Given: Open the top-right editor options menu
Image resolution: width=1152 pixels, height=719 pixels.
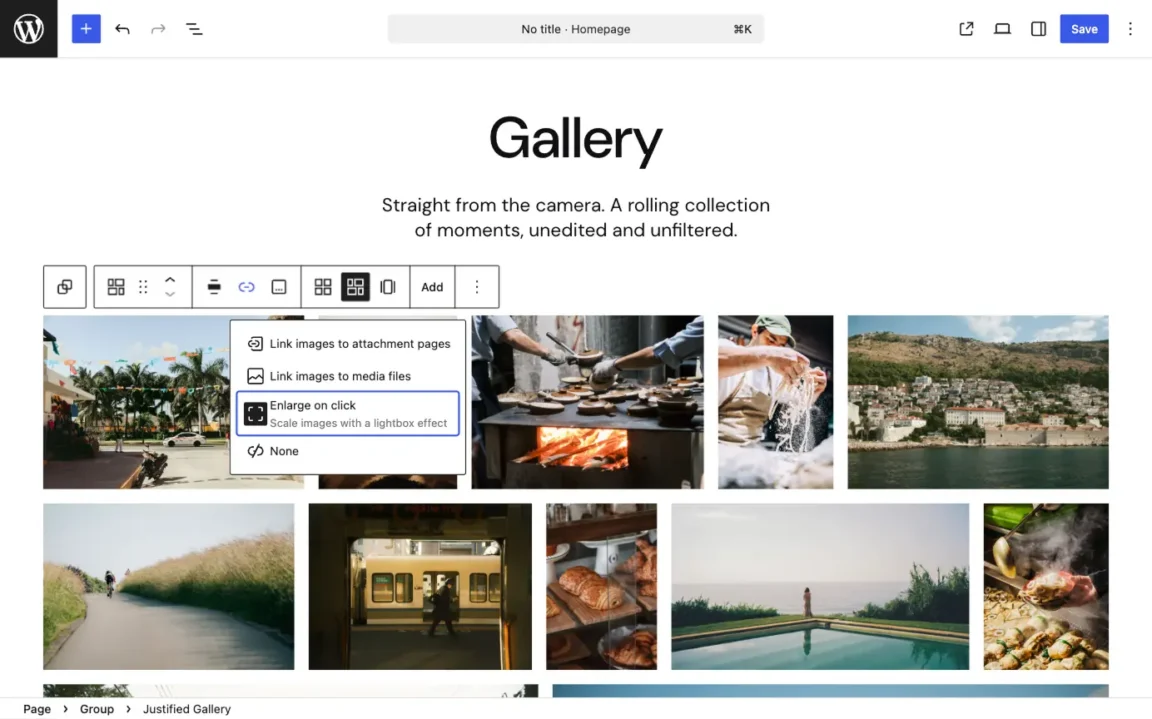Looking at the screenshot, I should (1130, 29).
